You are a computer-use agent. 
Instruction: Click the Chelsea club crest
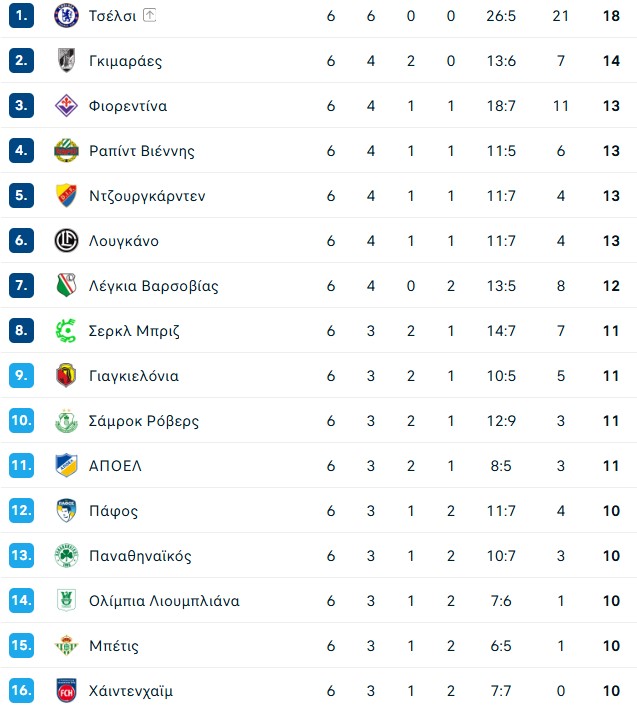pos(66,16)
